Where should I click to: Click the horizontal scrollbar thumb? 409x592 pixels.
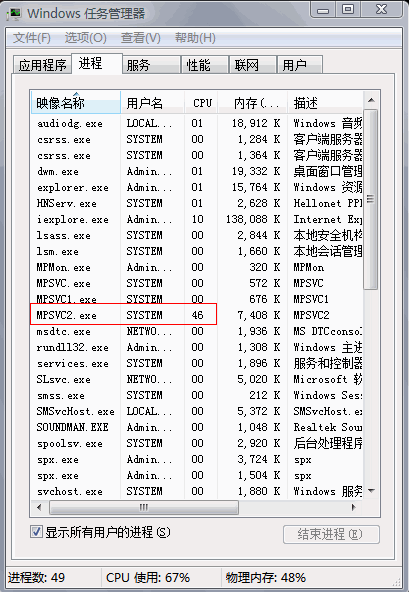(x=144, y=507)
